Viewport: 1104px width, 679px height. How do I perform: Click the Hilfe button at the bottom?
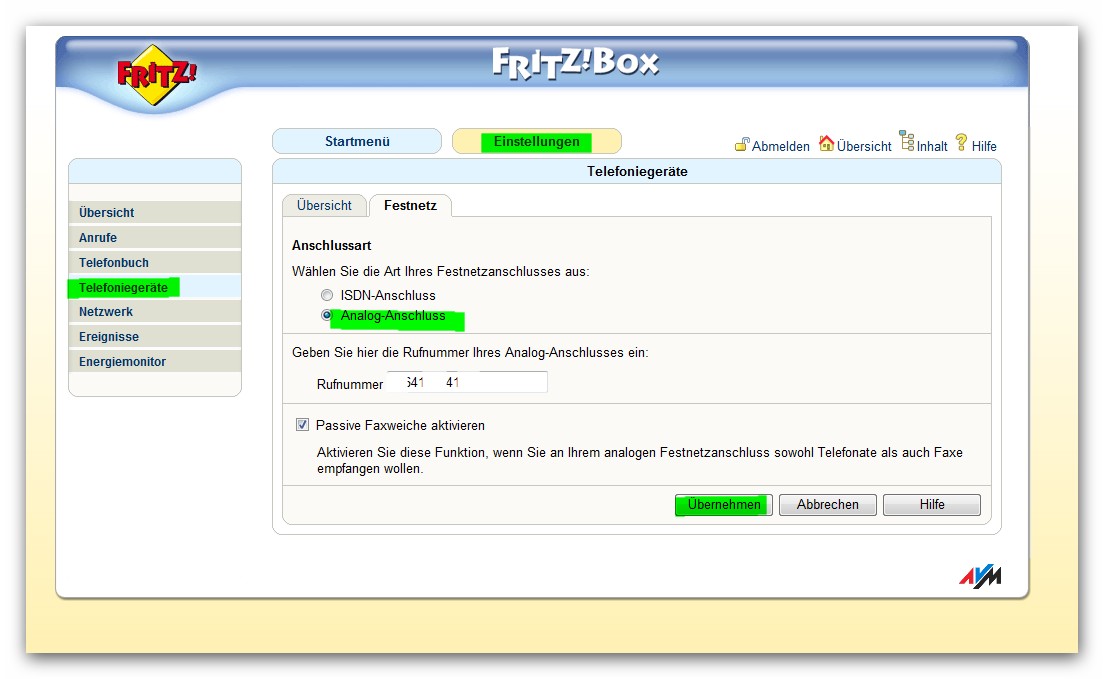(x=932, y=504)
